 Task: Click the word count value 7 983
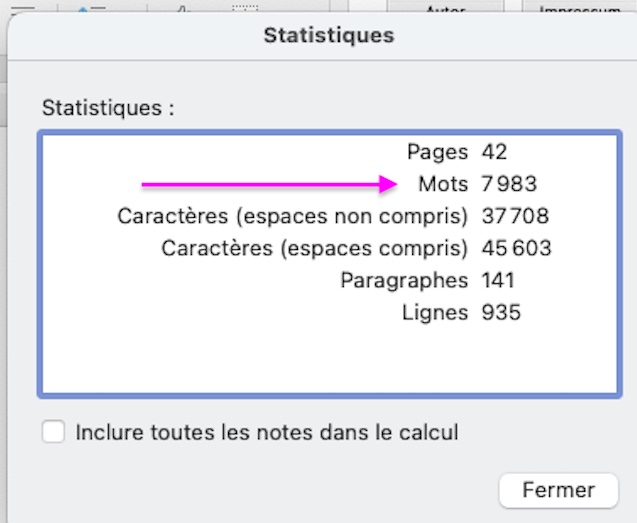click(509, 184)
